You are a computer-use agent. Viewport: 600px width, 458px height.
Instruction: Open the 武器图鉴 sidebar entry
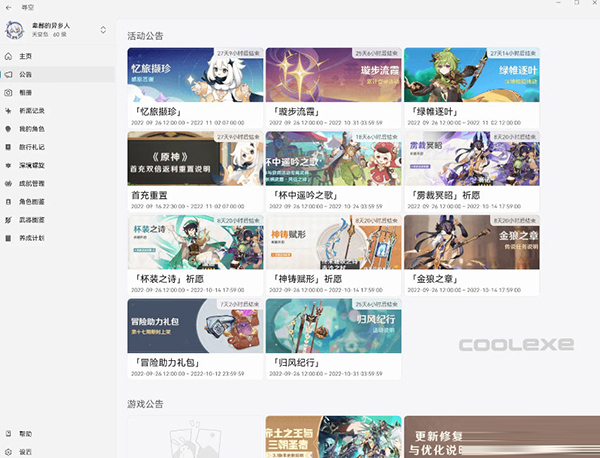point(57,220)
